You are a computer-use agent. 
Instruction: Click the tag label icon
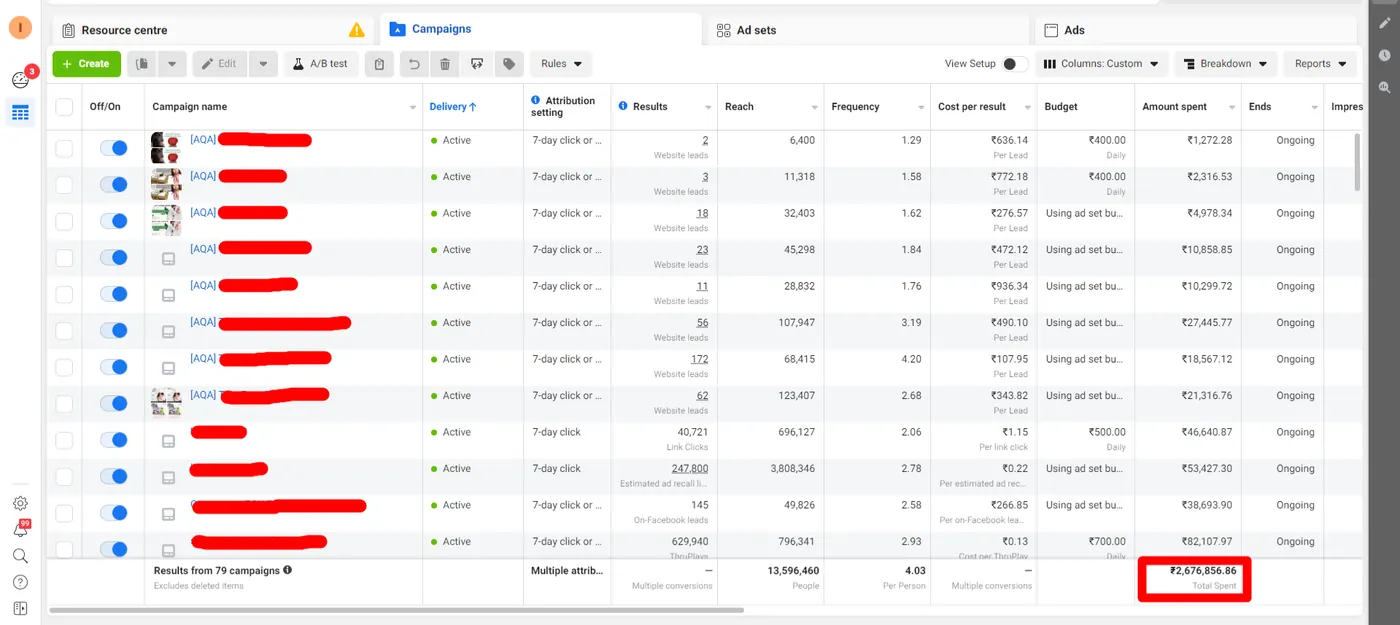509,64
